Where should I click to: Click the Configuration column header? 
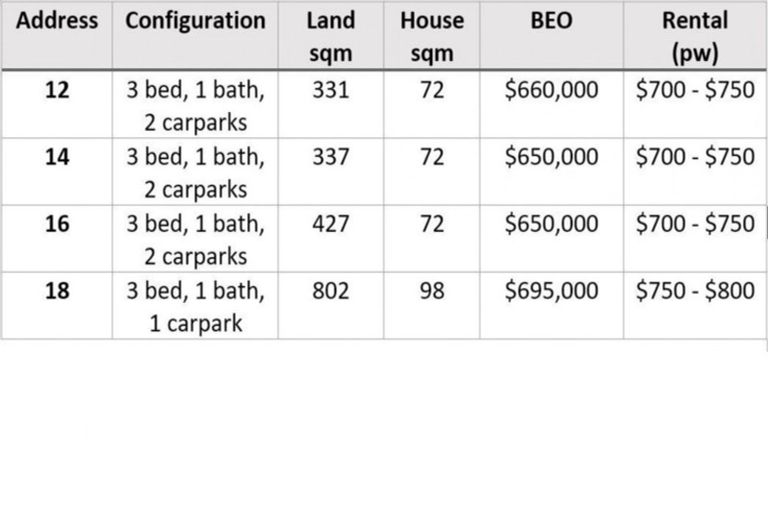point(196,21)
